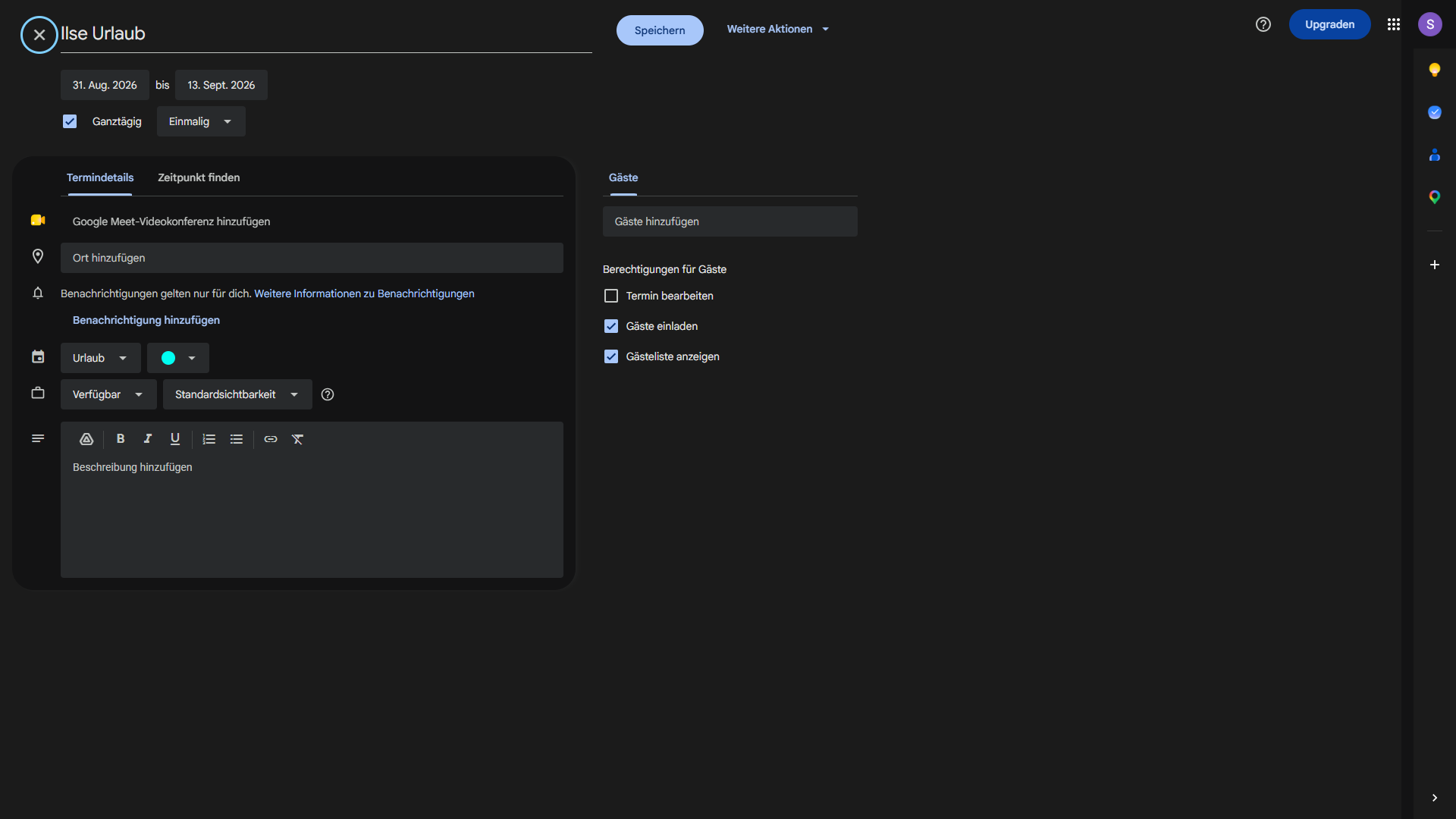1456x819 pixels.
Task: Insert a numbered list in description
Action: coord(209,439)
